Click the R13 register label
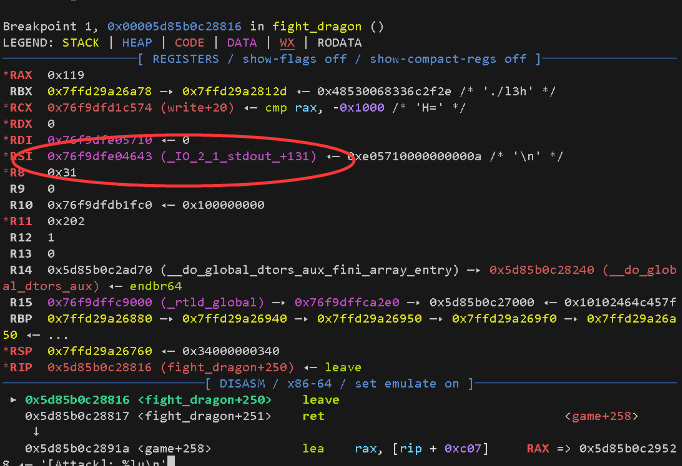Viewport: 682px width, 466px height. pyautogui.click(x=21, y=254)
